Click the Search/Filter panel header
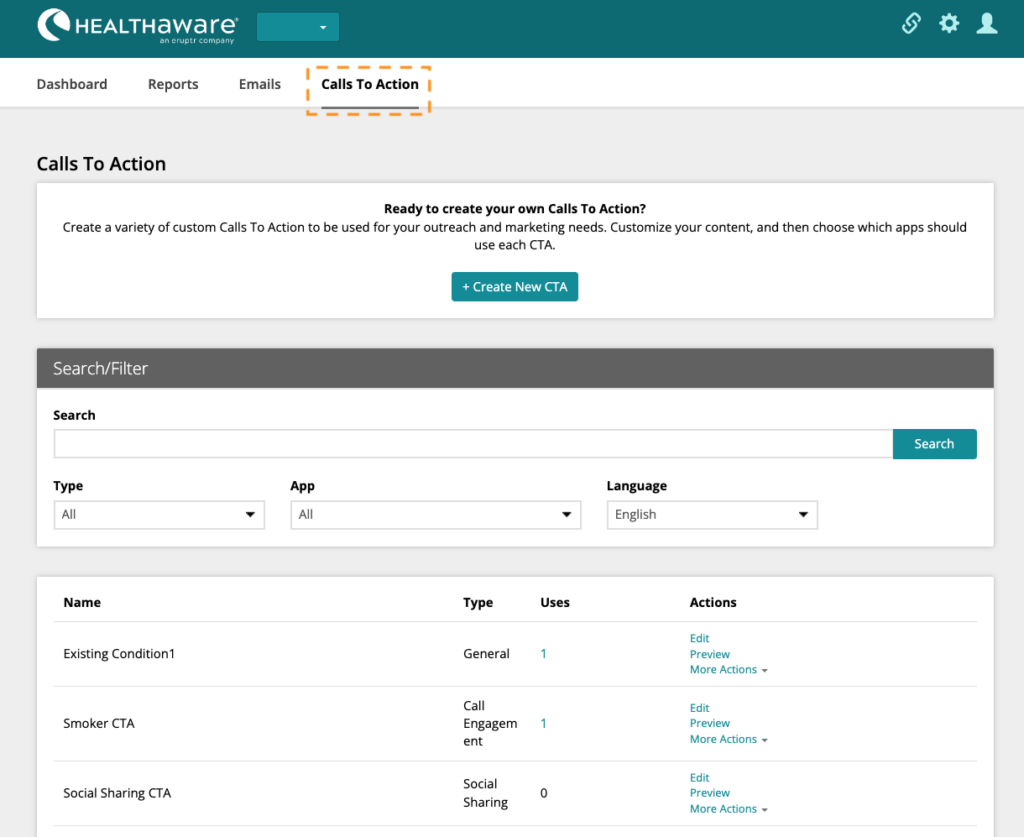Screen dimensions: 1024x837 tap(515, 368)
